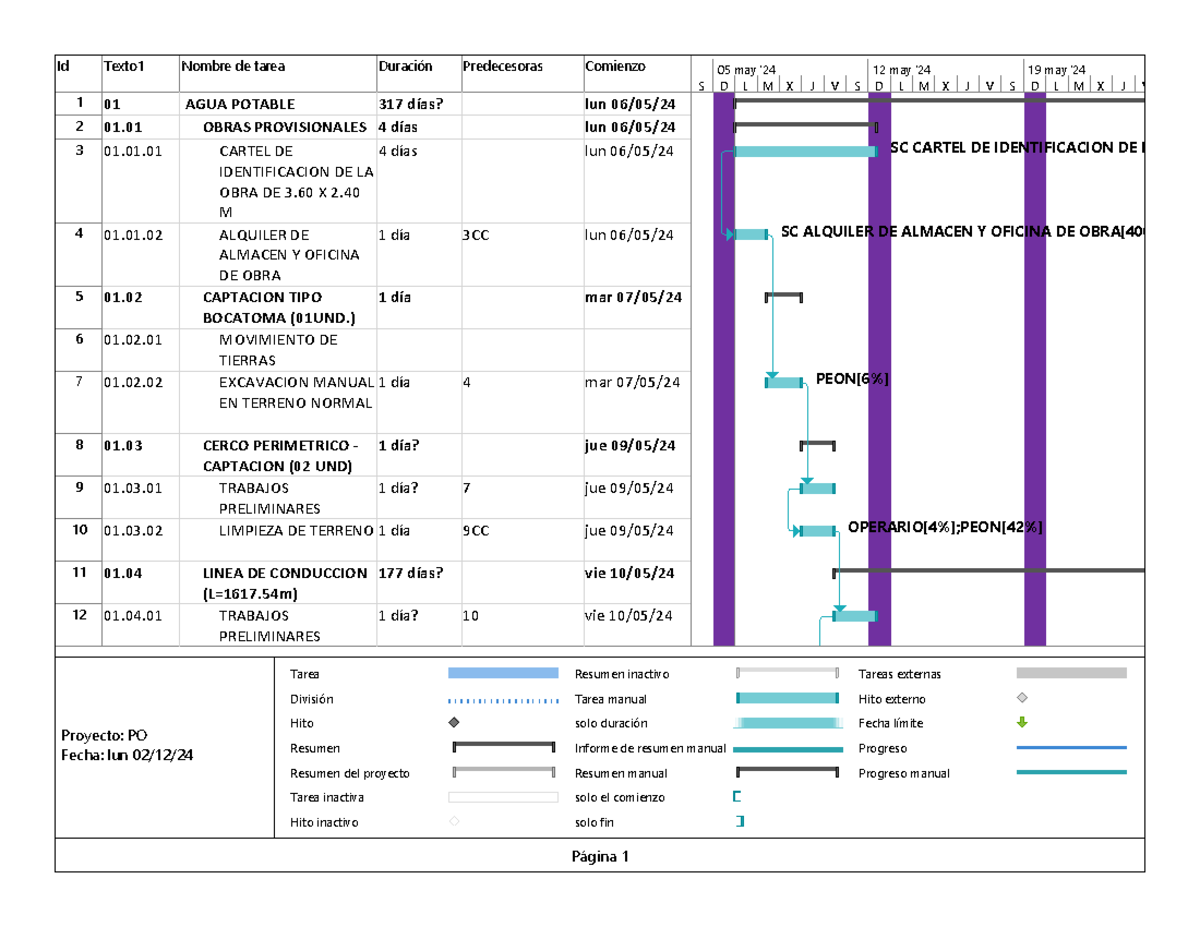
Task: Click the predecessor cell showing 3CC
Action: 476,235
